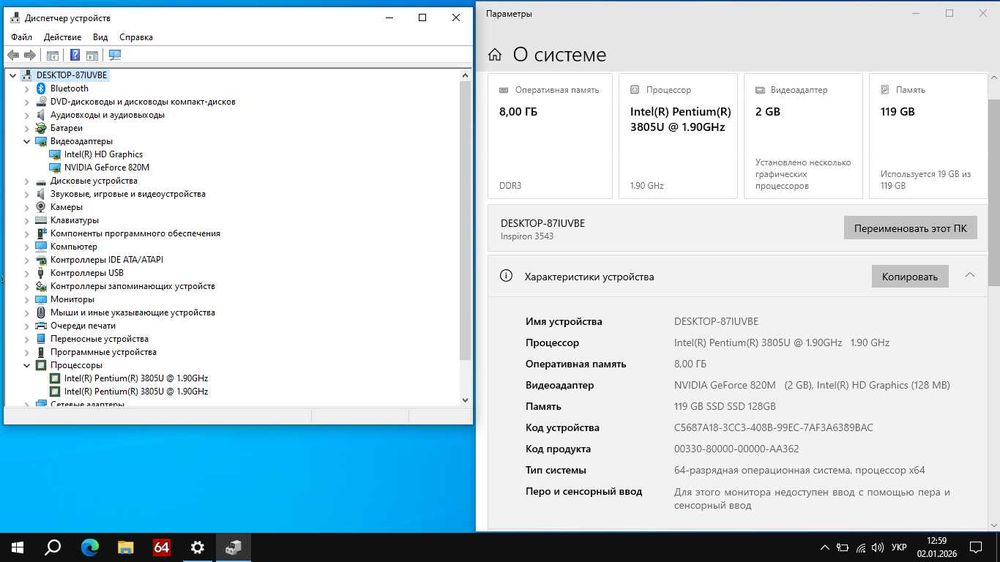This screenshot has height=562, width=1000.
Task: Click the 119 GB SSD SSD 128GB value
Action: 724,406
